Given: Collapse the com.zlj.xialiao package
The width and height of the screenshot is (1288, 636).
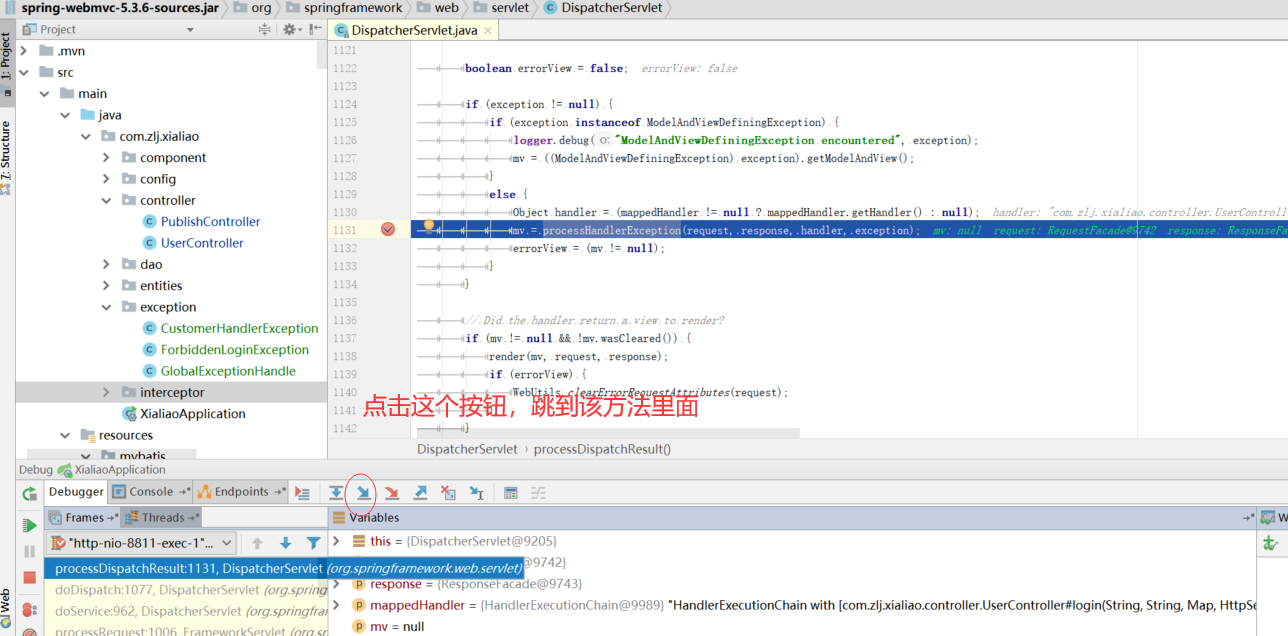Looking at the screenshot, I should point(86,136).
